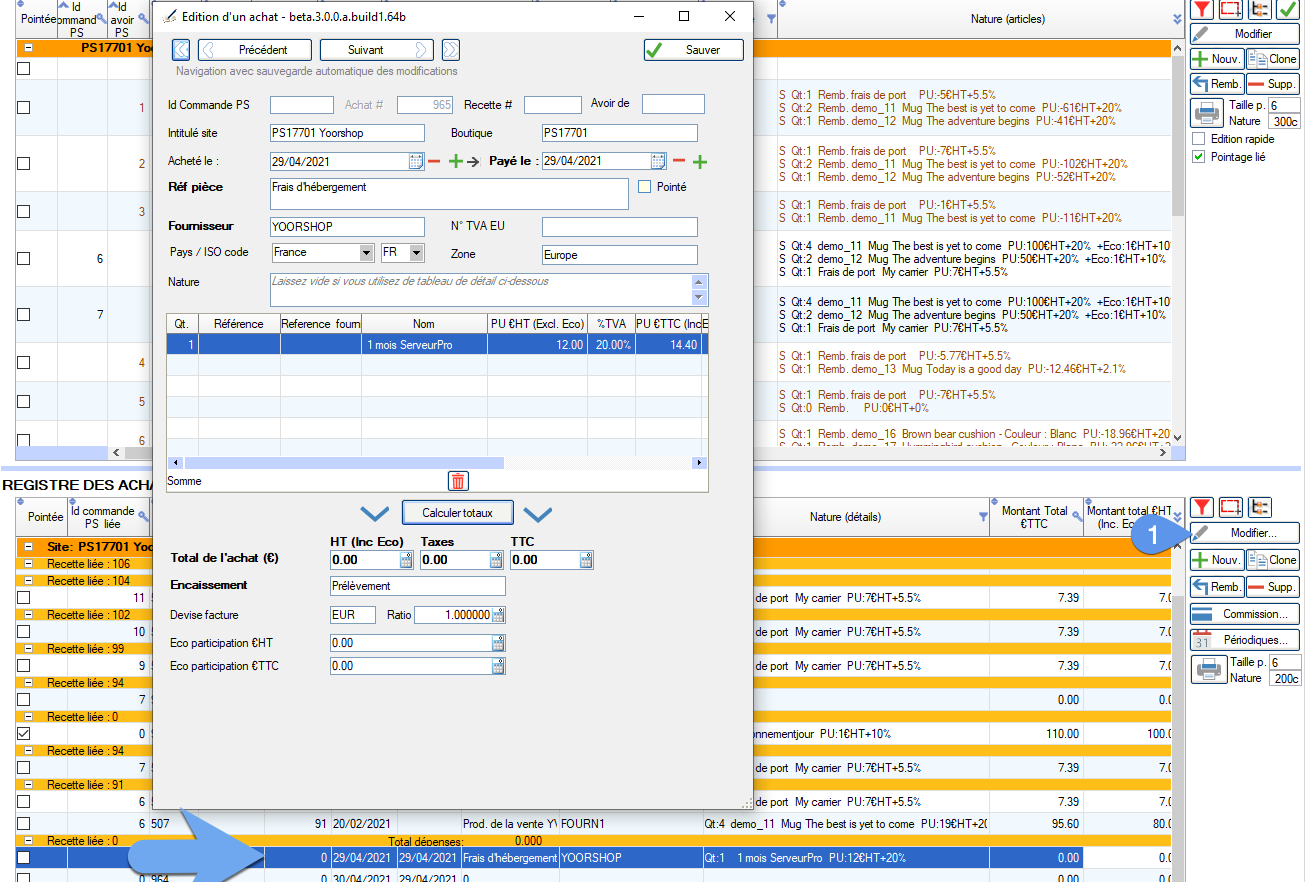1305x882 pixels.
Task: Jump to last record using double-right arrow
Action: point(451,50)
